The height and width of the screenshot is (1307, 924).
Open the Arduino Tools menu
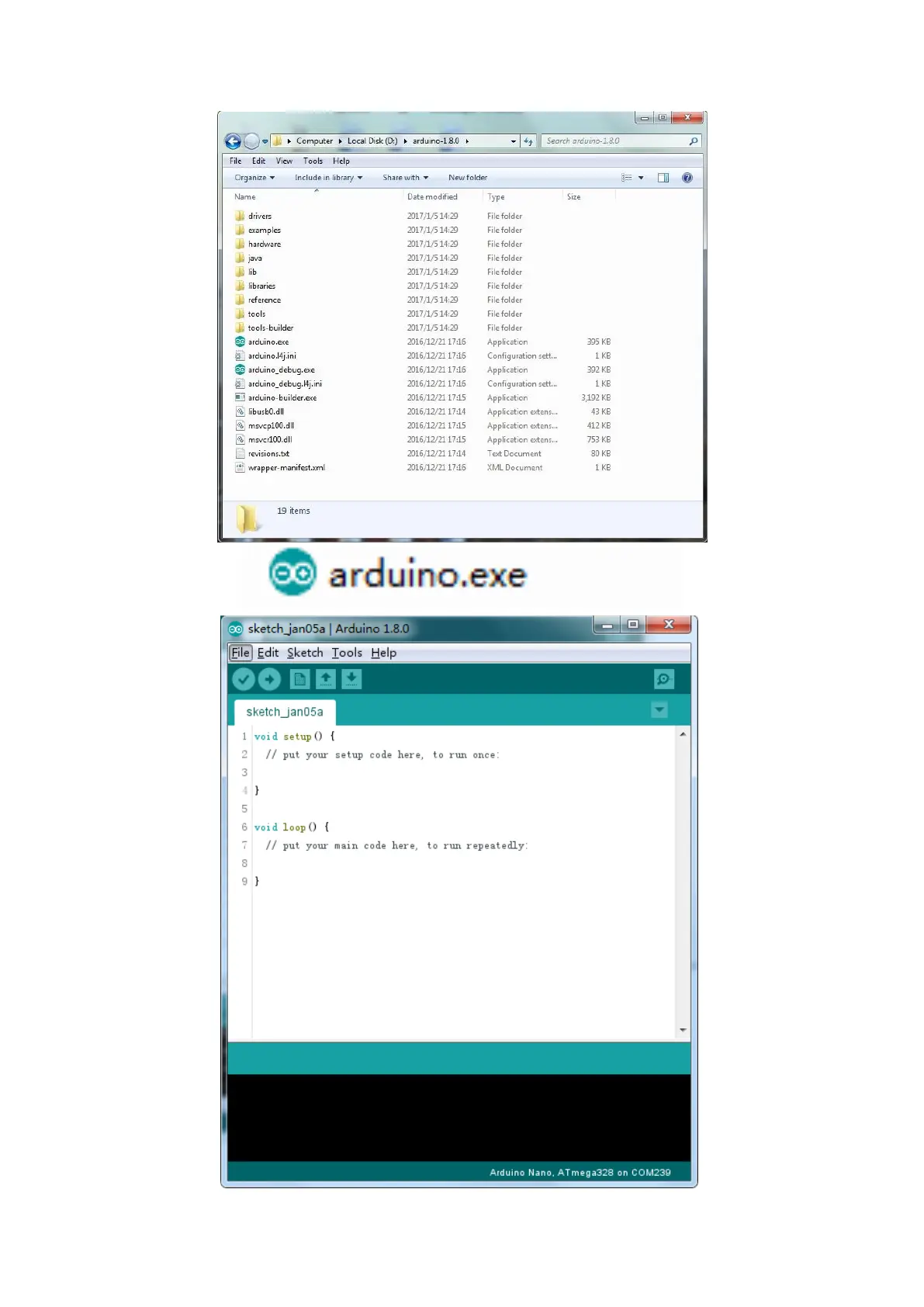(x=347, y=653)
